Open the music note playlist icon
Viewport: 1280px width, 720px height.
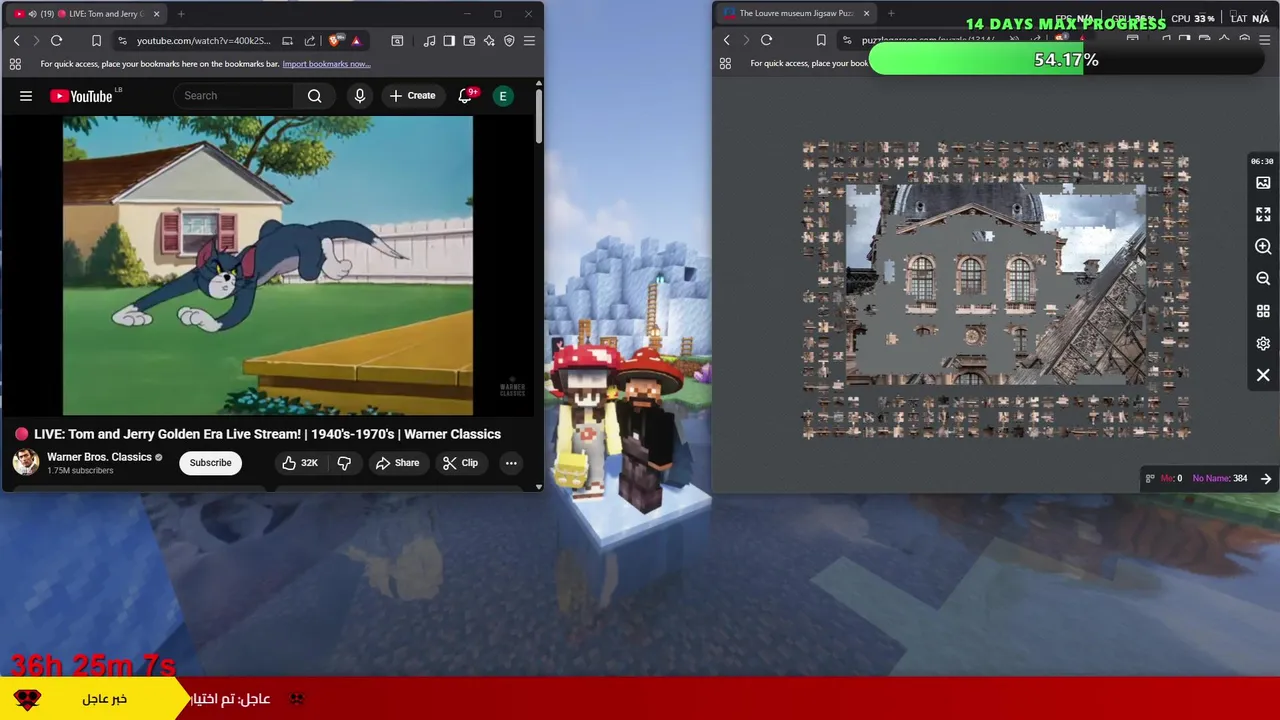click(429, 40)
